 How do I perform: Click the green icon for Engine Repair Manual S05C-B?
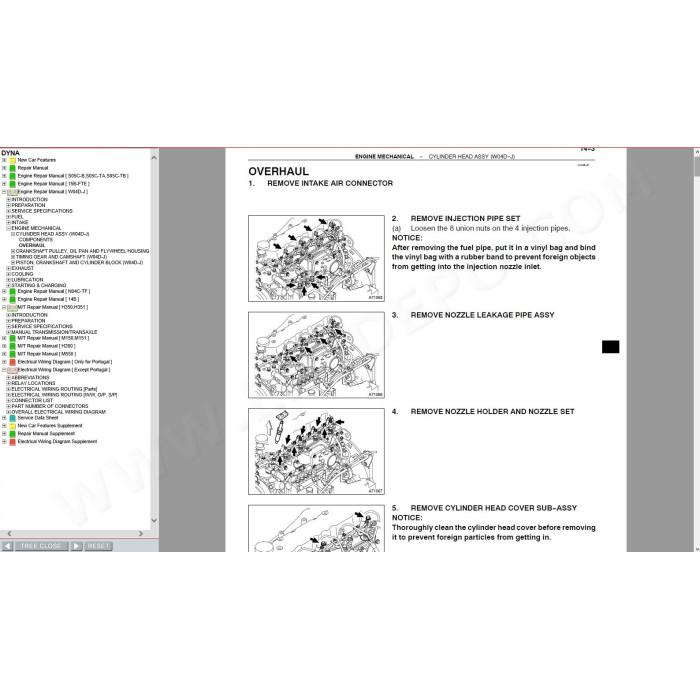(x=12, y=176)
